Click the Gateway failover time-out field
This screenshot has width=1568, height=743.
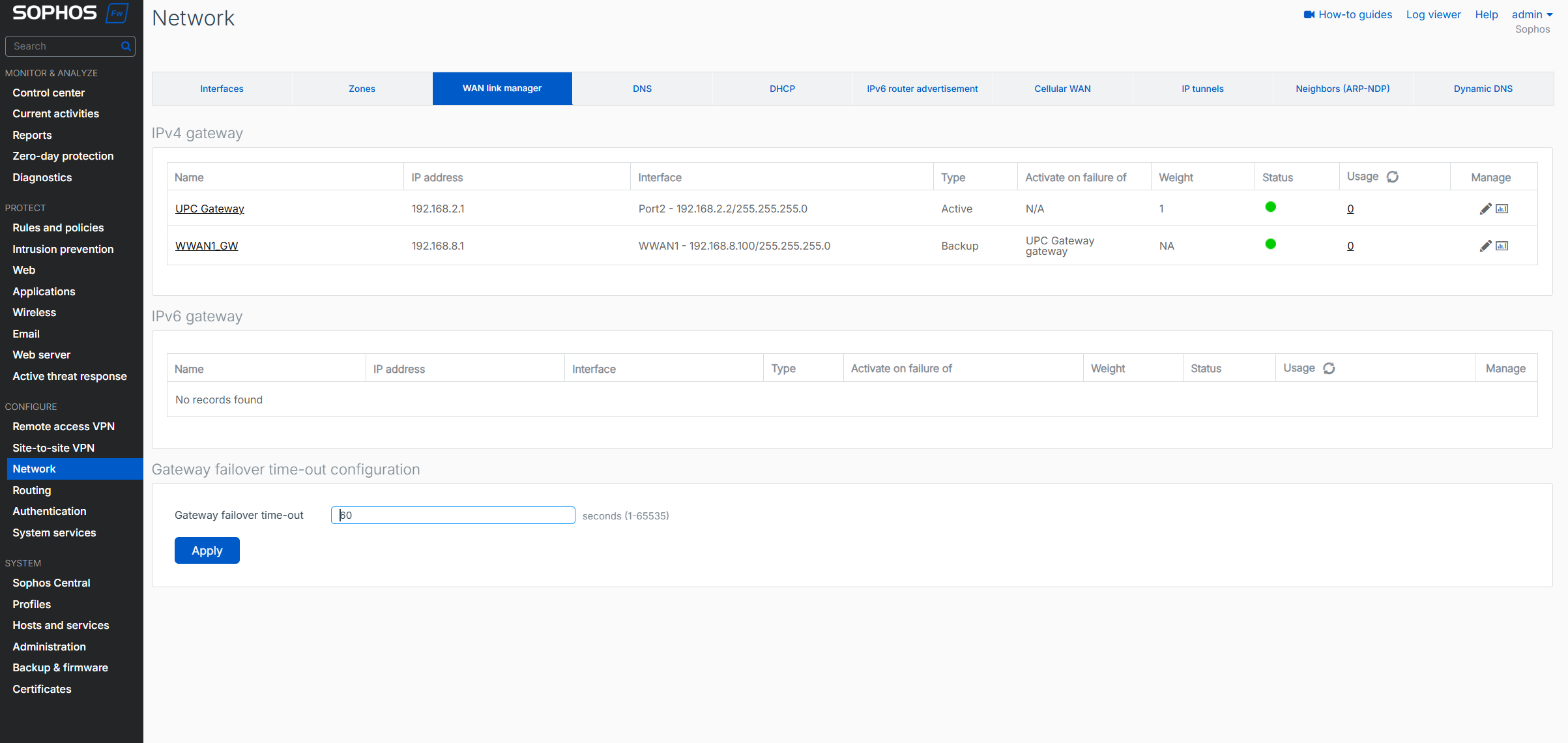(453, 515)
